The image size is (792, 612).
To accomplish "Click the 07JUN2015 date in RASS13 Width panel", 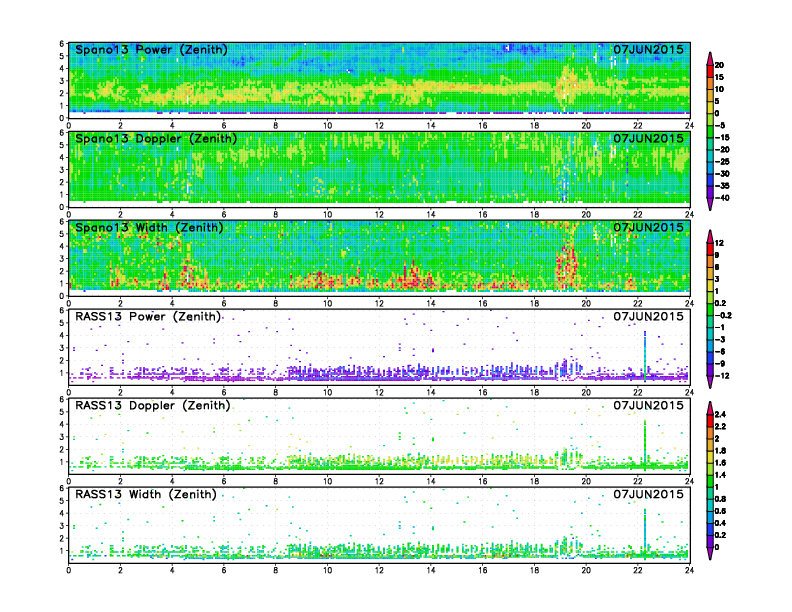I will [x=648, y=494].
